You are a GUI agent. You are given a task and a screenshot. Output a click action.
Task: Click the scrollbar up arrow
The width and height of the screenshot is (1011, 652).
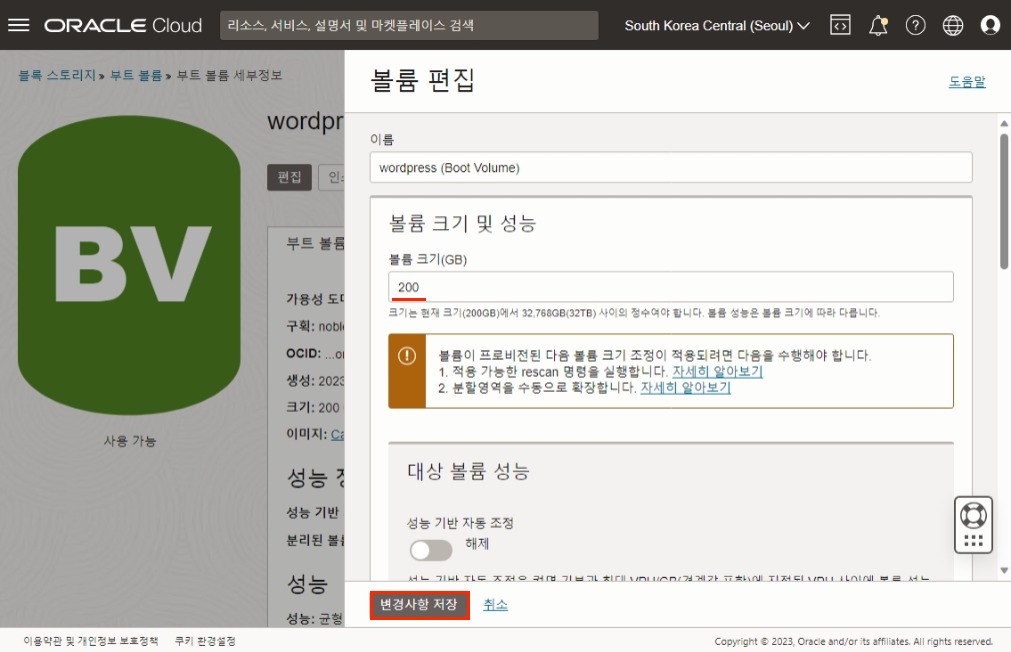point(1004,123)
